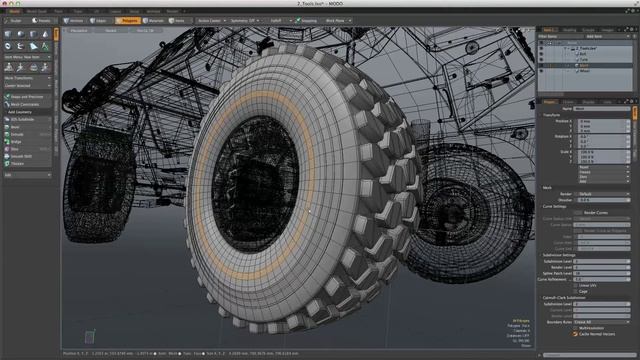Screen dimensions: 640x360
Task: Switch to Polygons selection mode
Action: pos(128,20)
